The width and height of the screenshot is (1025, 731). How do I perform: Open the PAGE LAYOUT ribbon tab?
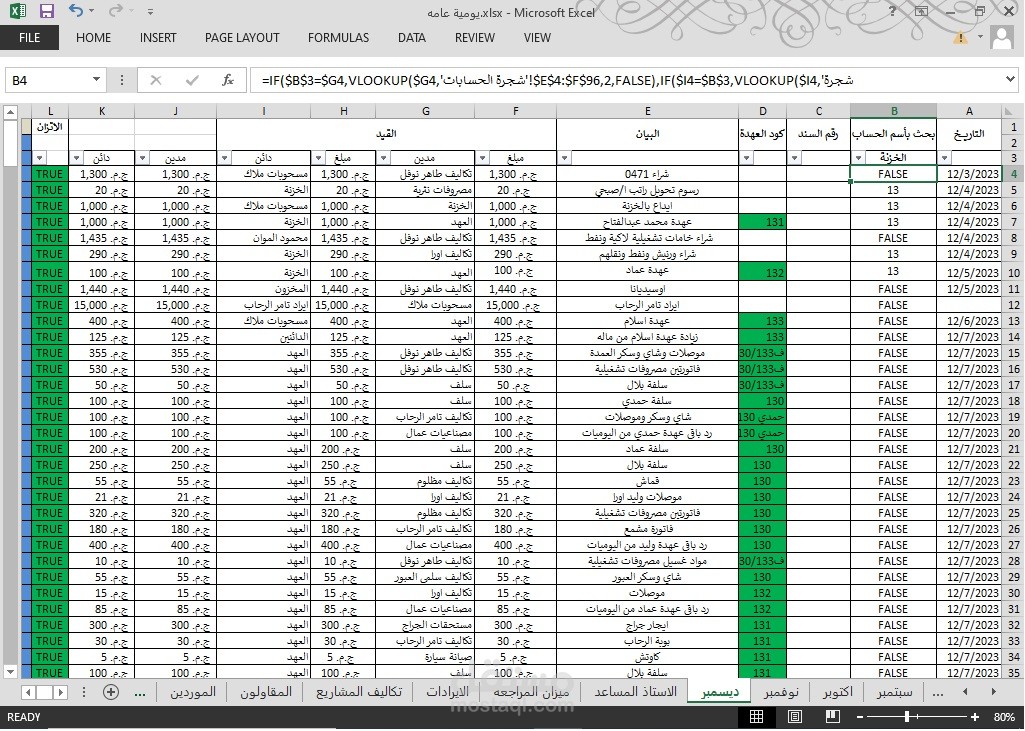tap(242, 38)
